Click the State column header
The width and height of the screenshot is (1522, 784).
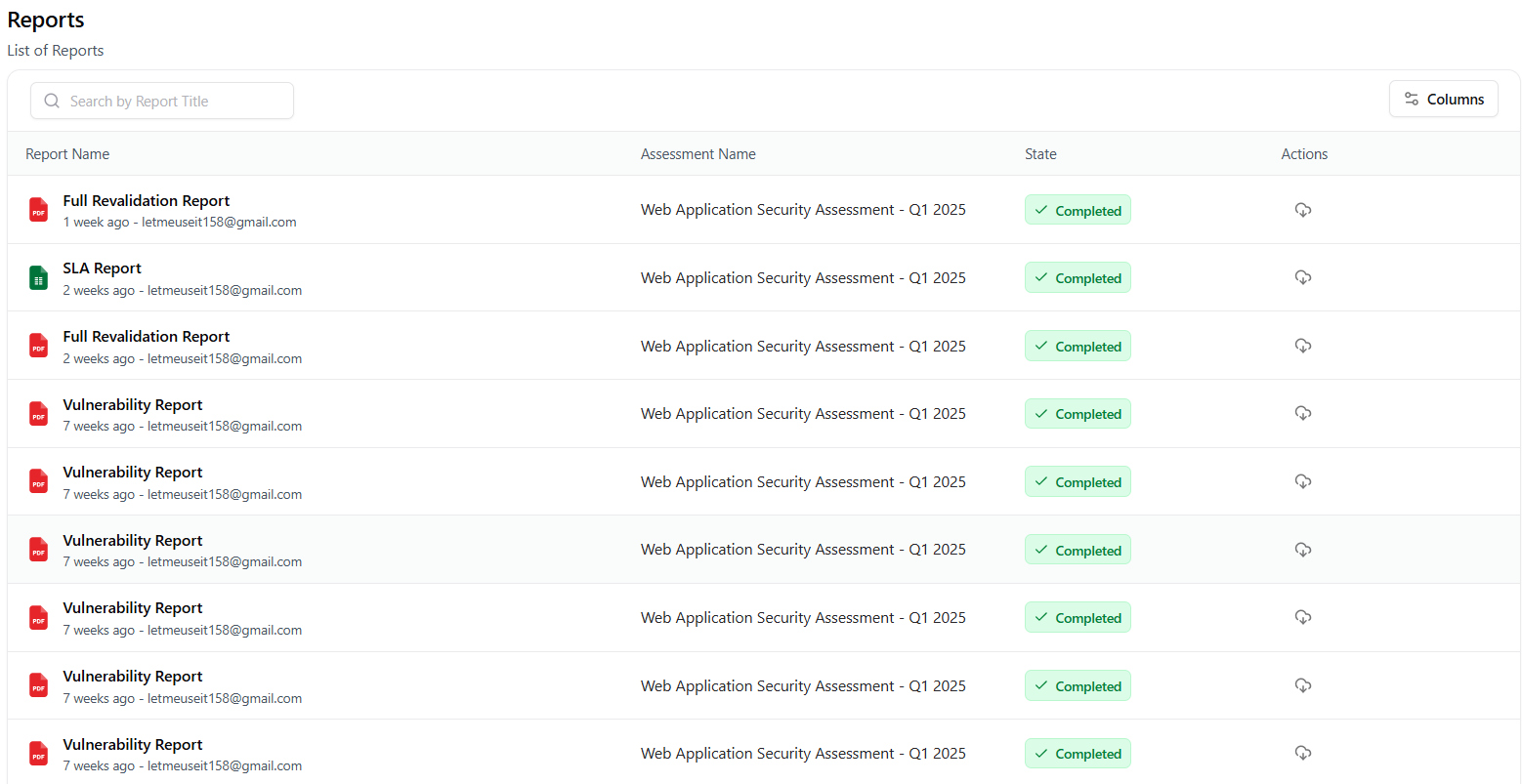pos(1040,154)
